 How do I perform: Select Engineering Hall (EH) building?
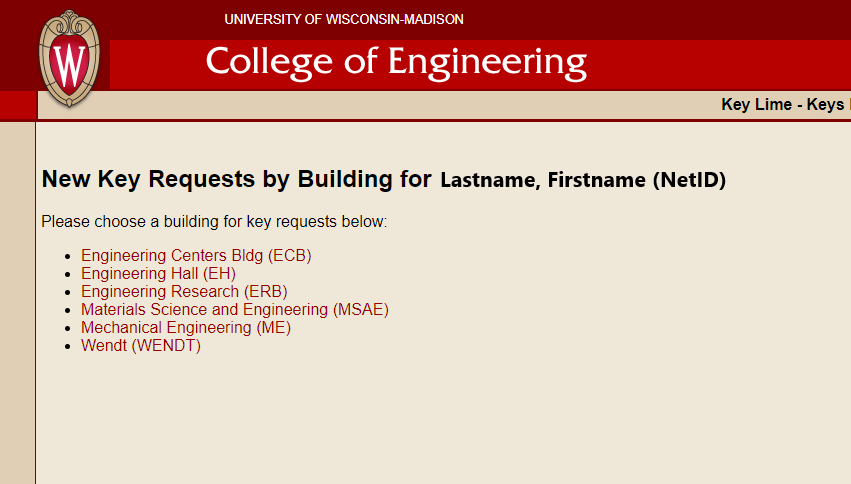tap(158, 273)
